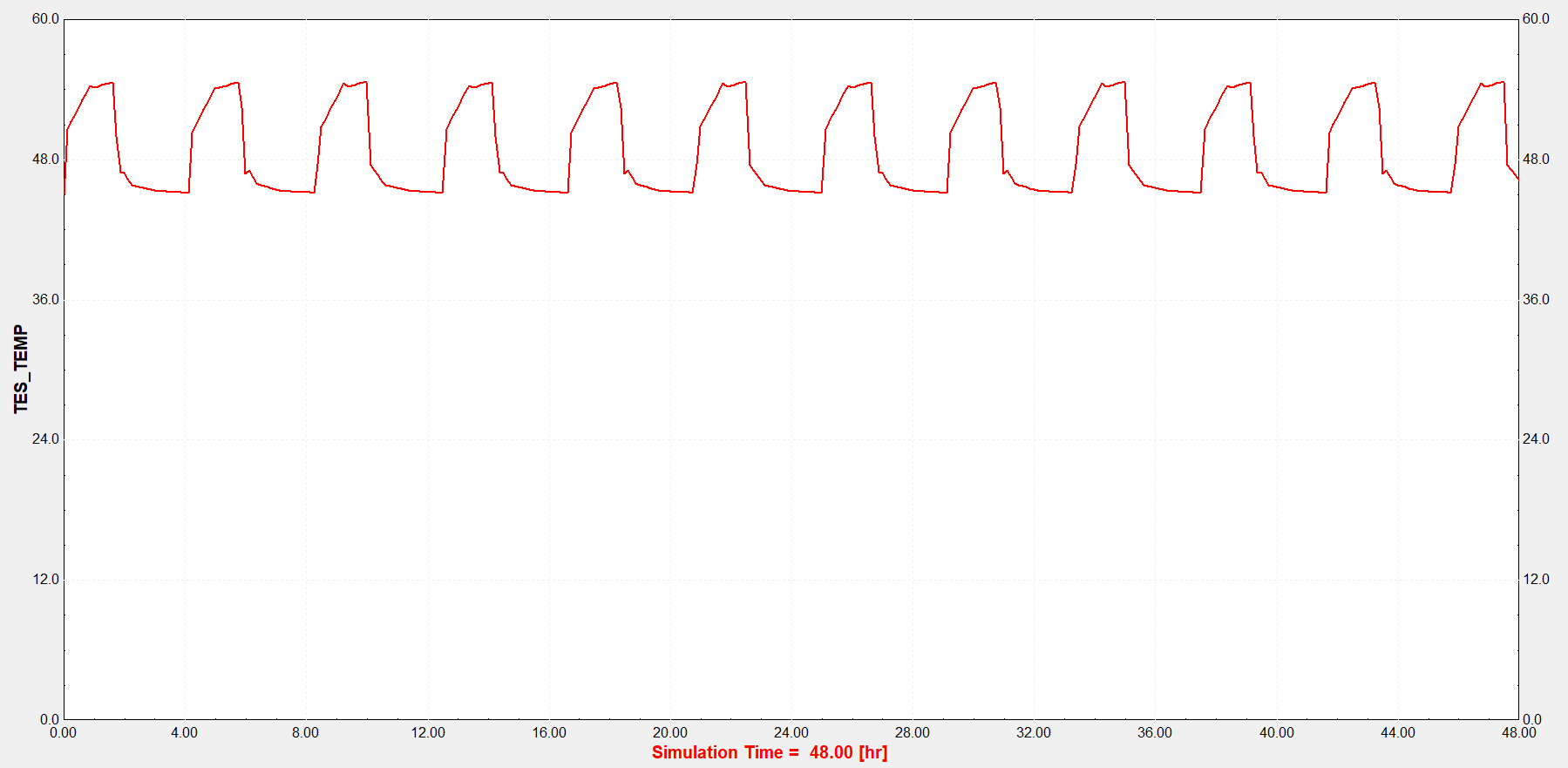This screenshot has width=1568, height=768.
Task: Click the Simulation Time readout text
Action: (769, 752)
